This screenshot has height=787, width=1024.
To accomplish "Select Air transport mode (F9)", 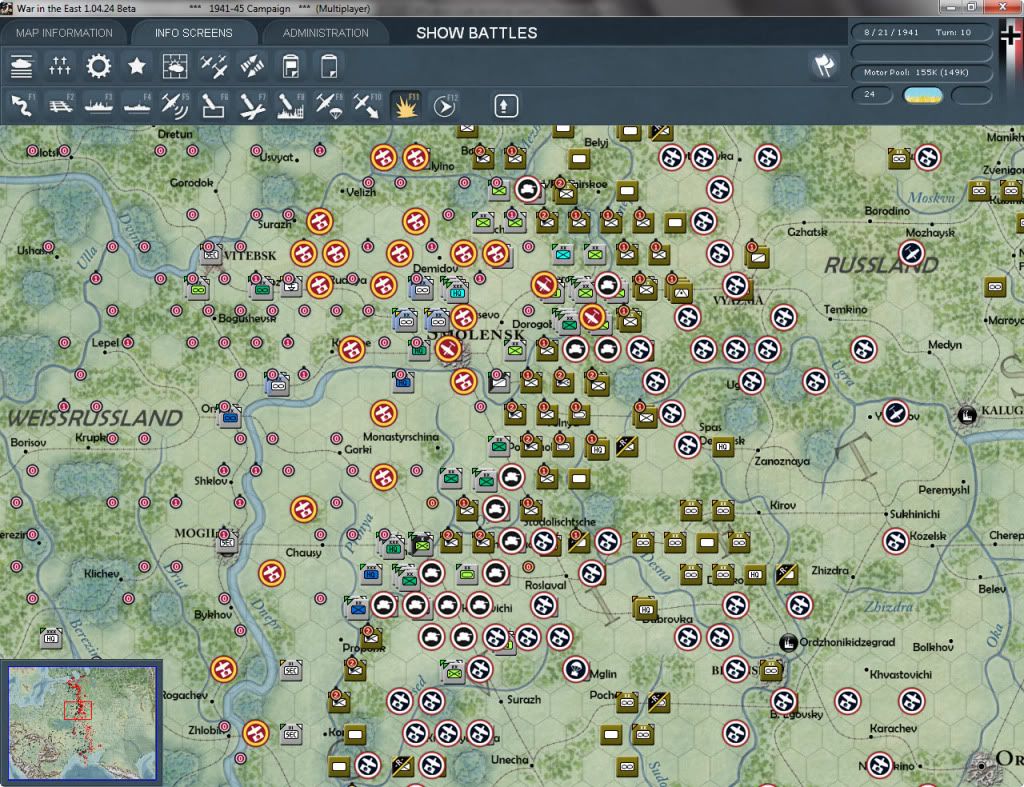I will coord(328,106).
